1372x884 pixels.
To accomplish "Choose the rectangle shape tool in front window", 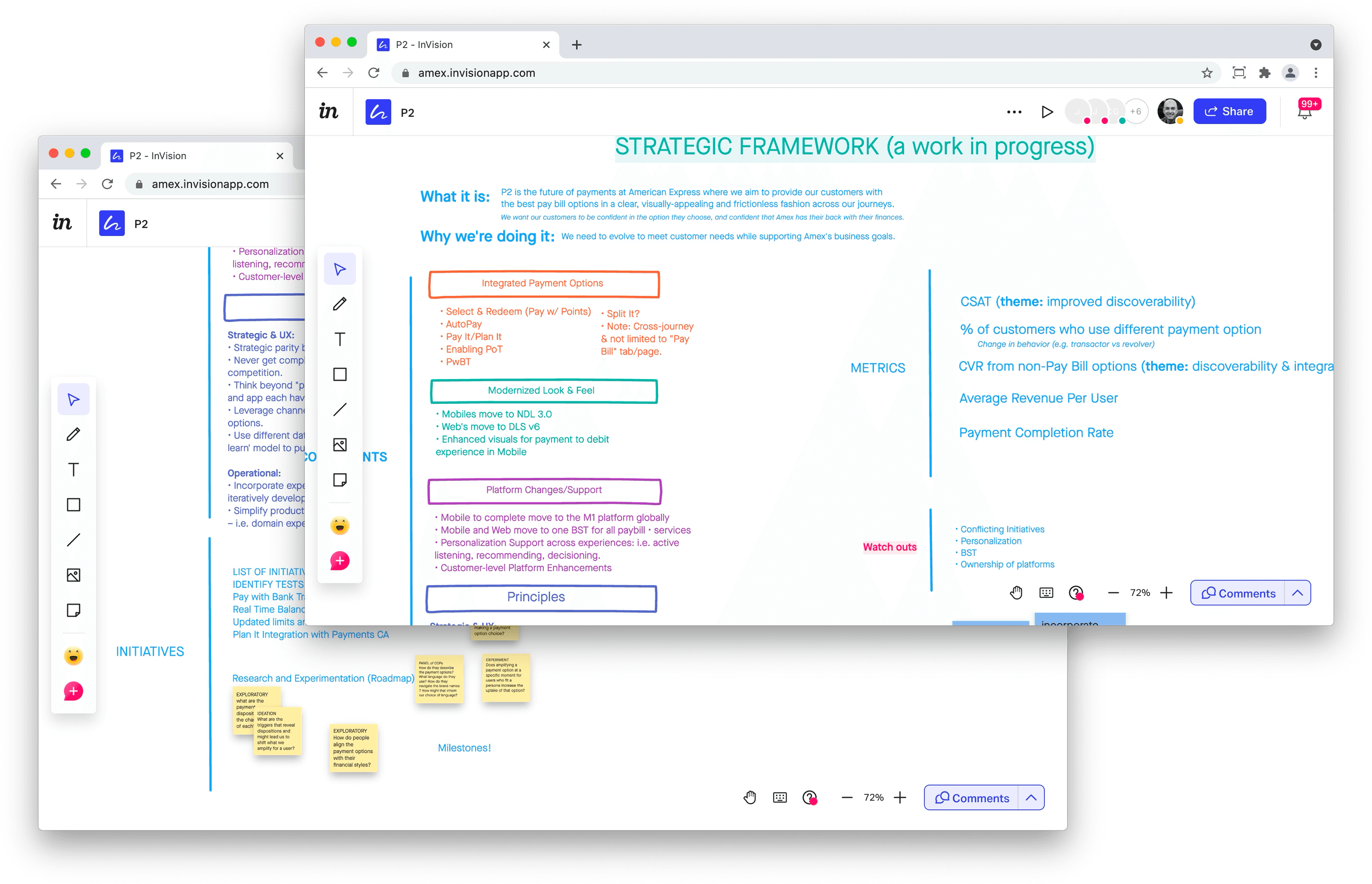I will pyautogui.click(x=340, y=374).
